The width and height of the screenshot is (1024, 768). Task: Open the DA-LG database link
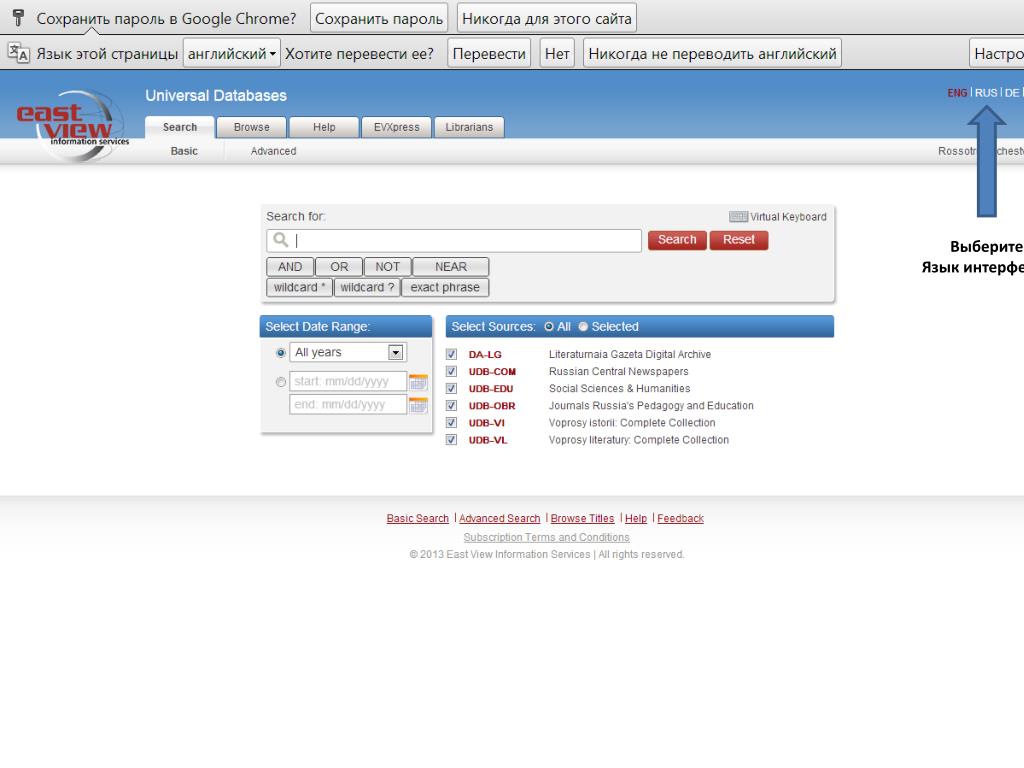pyautogui.click(x=485, y=354)
